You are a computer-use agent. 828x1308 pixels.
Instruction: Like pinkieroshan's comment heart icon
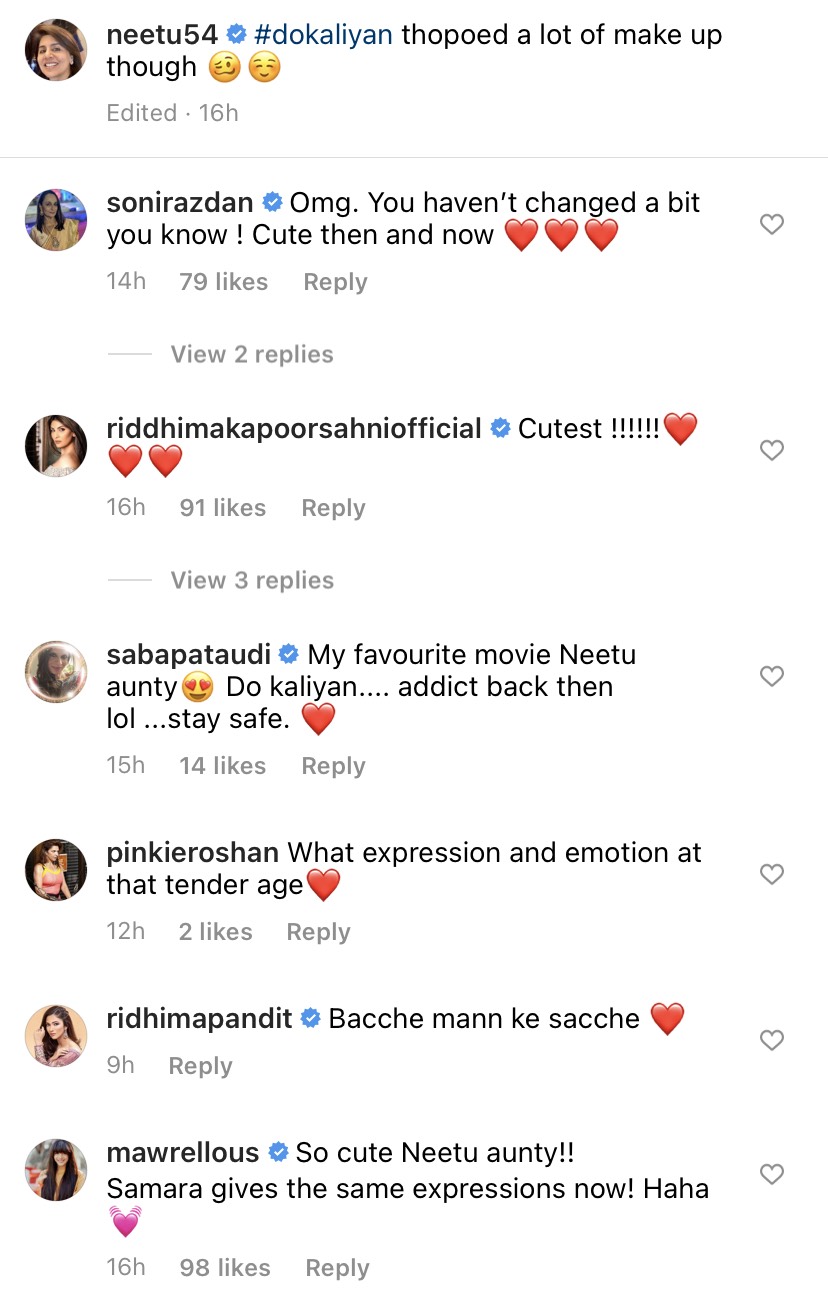click(771, 875)
